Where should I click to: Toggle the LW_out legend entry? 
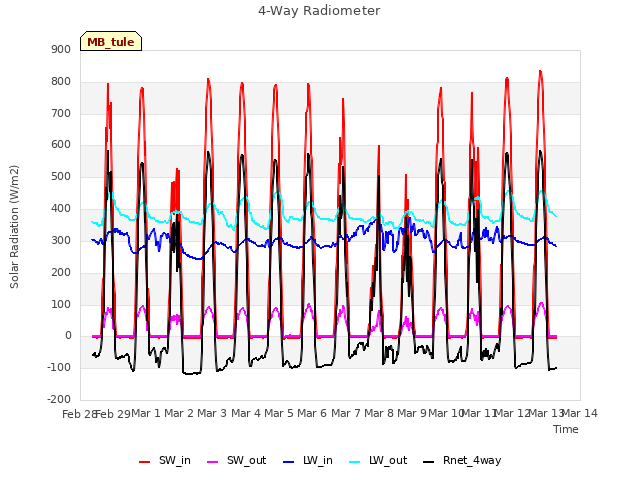[x=378, y=460]
